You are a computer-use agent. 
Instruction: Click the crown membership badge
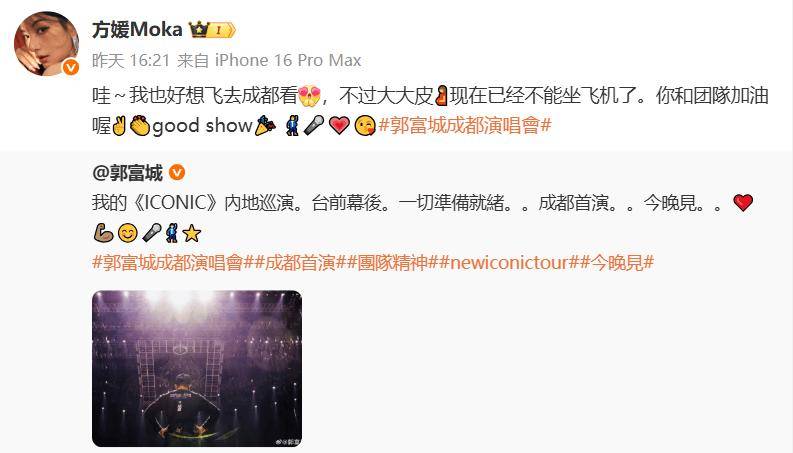point(212,30)
